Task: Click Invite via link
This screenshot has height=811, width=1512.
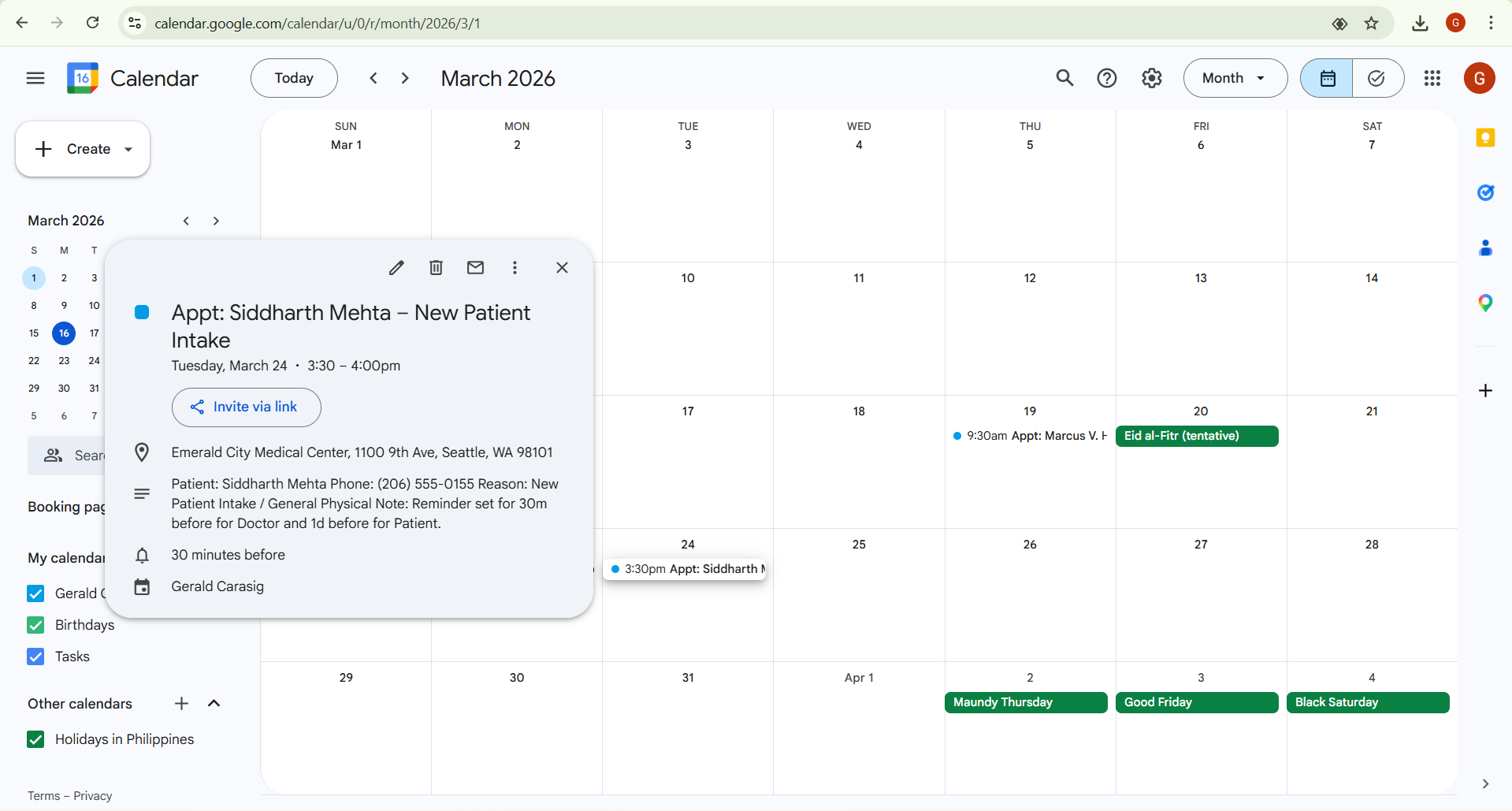Action: 246,407
